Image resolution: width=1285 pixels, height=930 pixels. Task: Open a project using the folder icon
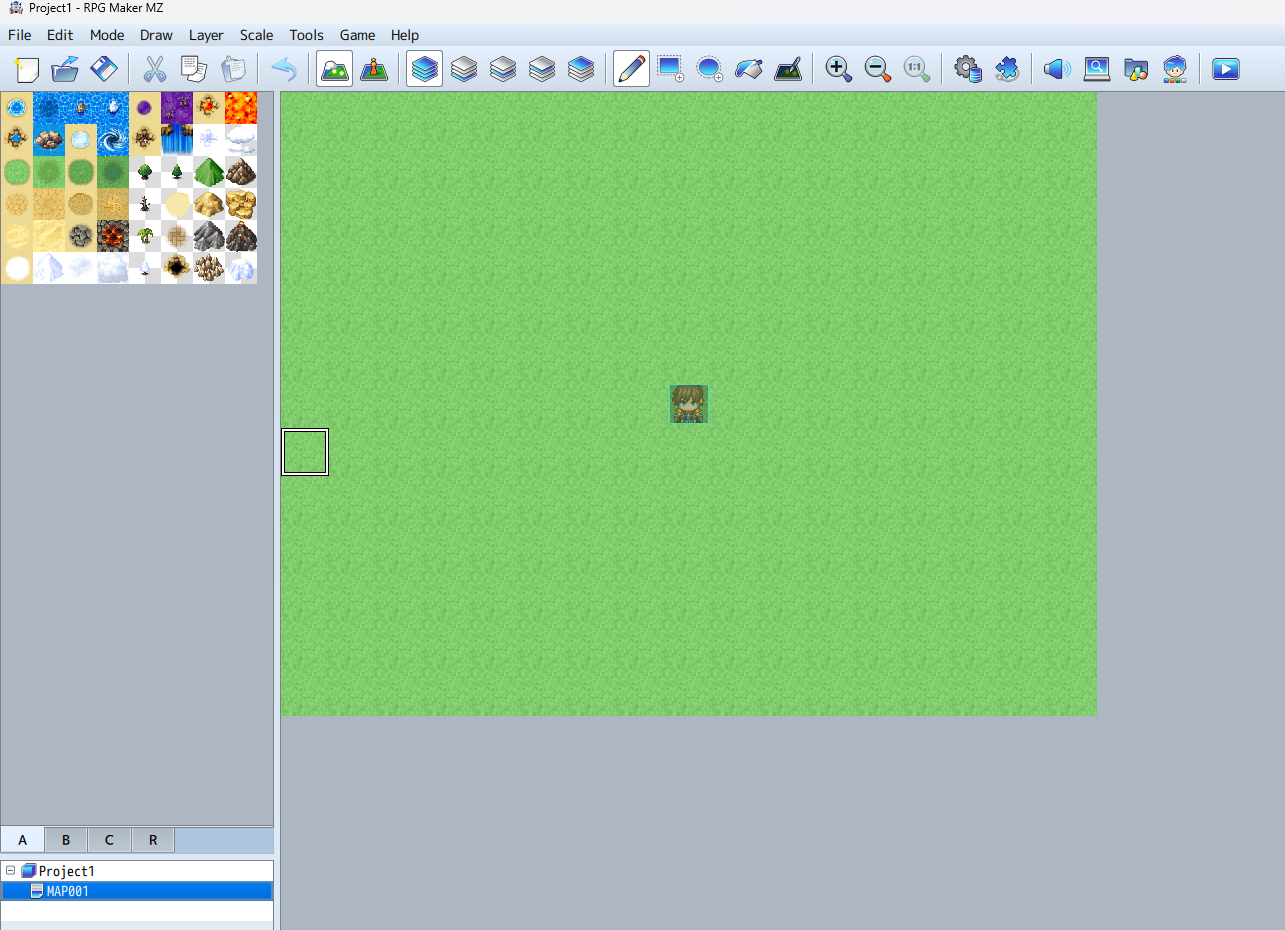(65, 69)
